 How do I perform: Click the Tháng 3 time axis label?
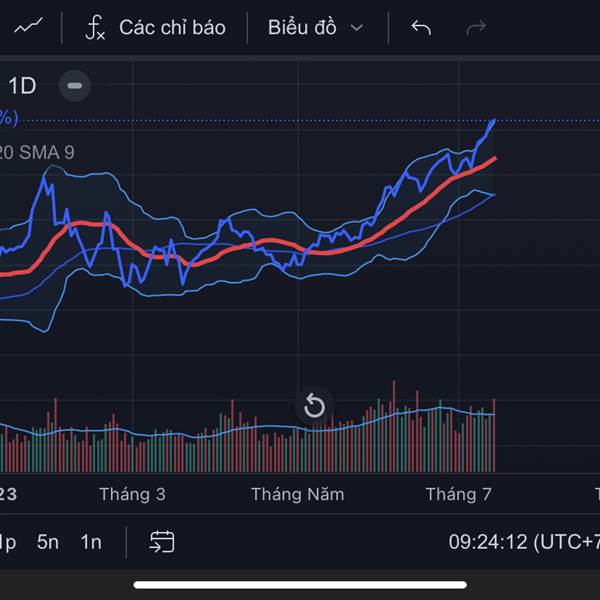pos(132,494)
